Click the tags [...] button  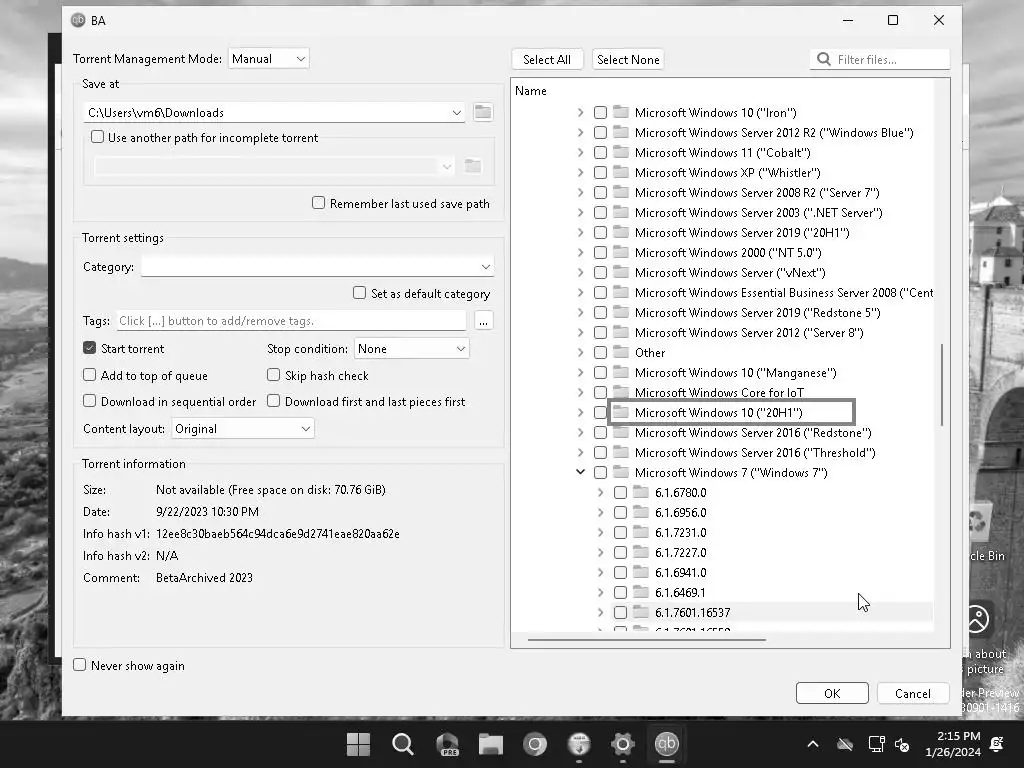(483, 321)
